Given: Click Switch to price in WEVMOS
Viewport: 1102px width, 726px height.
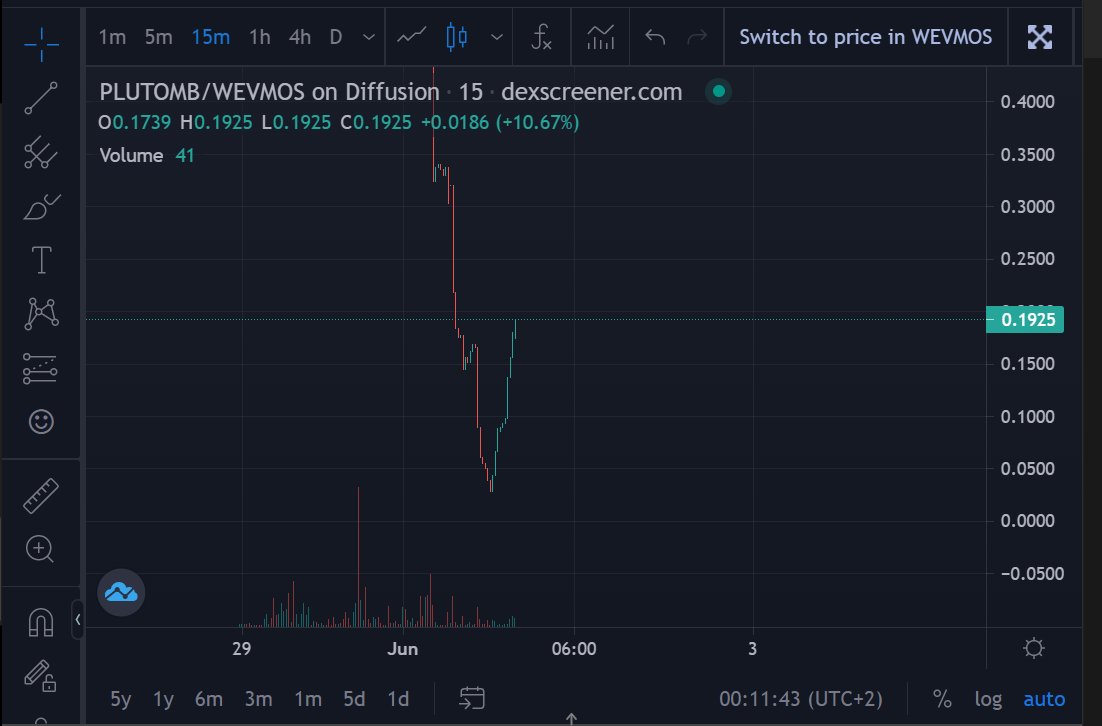Looking at the screenshot, I should [x=865, y=37].
